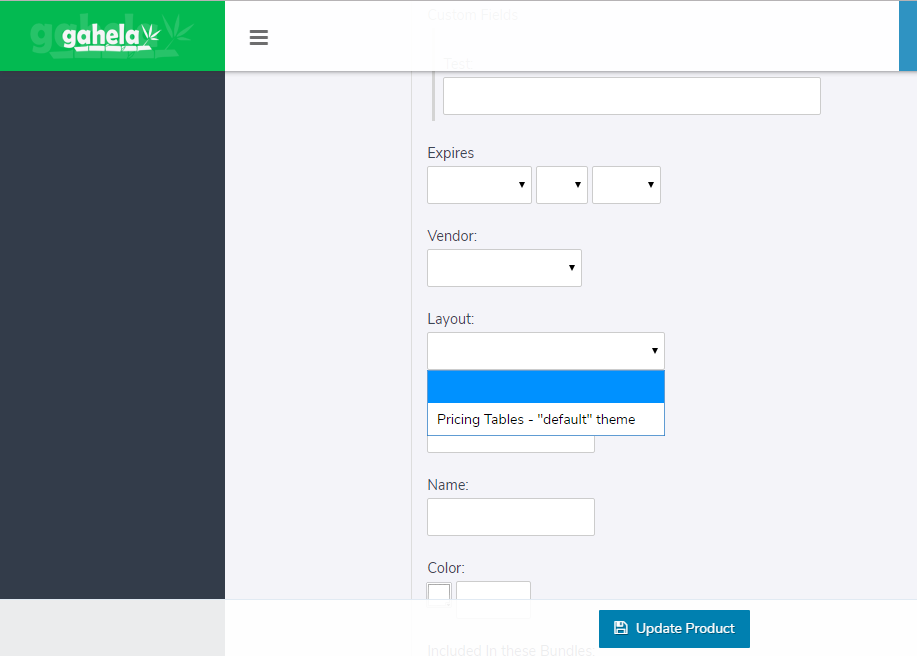Click the Update Product button
Screen dimensions: 917x656
point(674,629)
